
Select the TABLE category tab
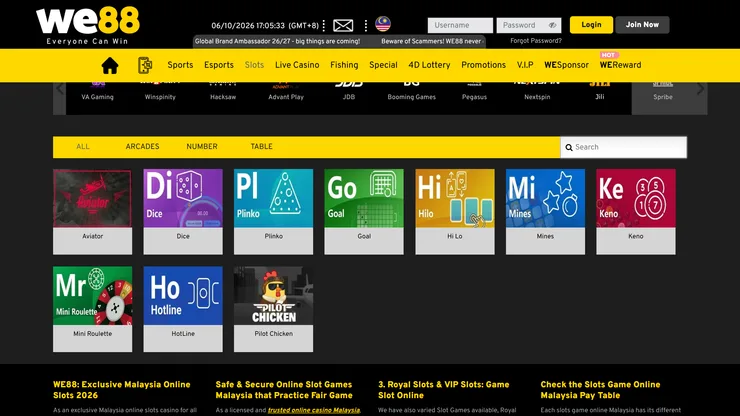[x=261, y=147]
